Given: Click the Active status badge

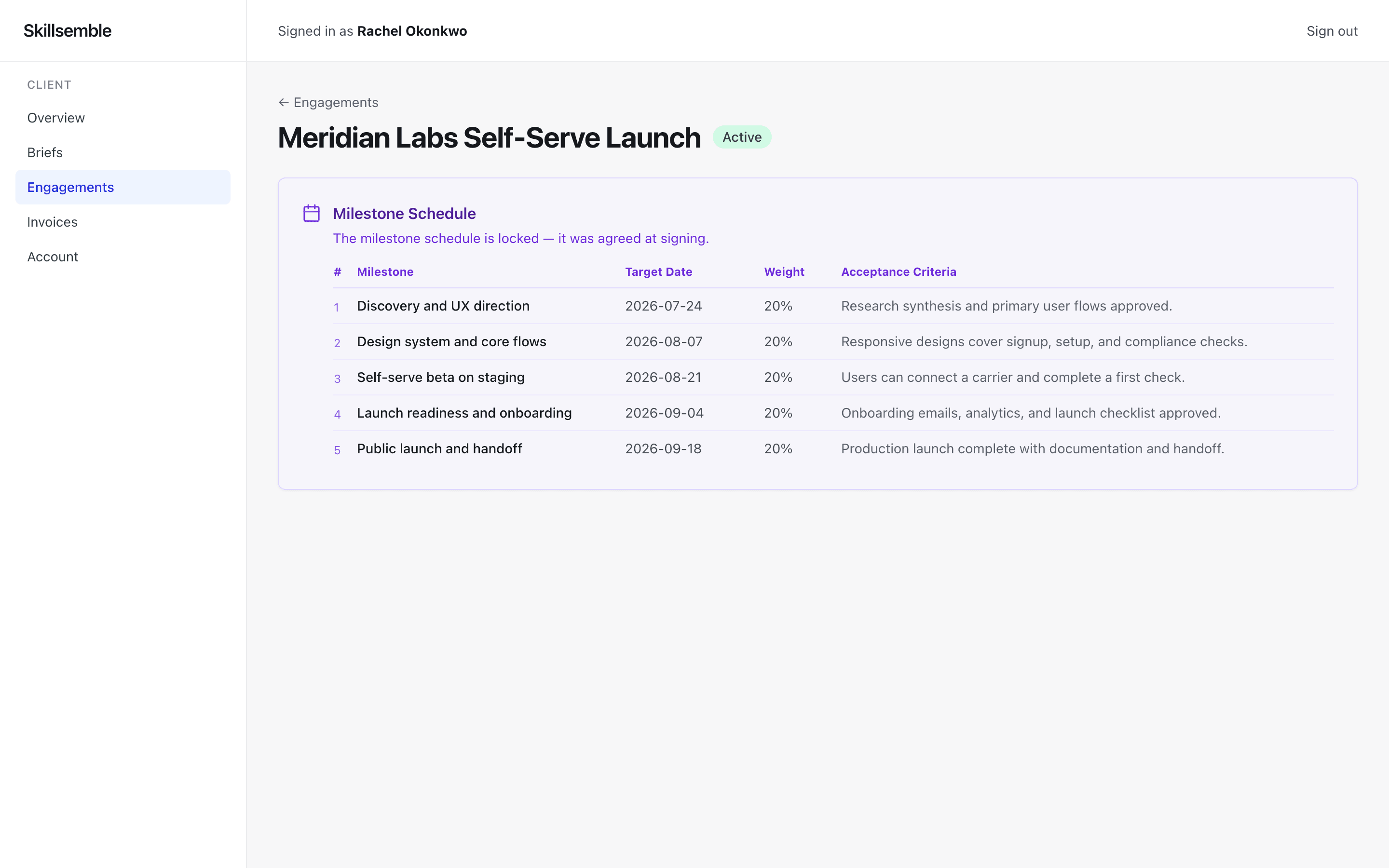Looking at the screenshot, I should (x=742, y=137).
